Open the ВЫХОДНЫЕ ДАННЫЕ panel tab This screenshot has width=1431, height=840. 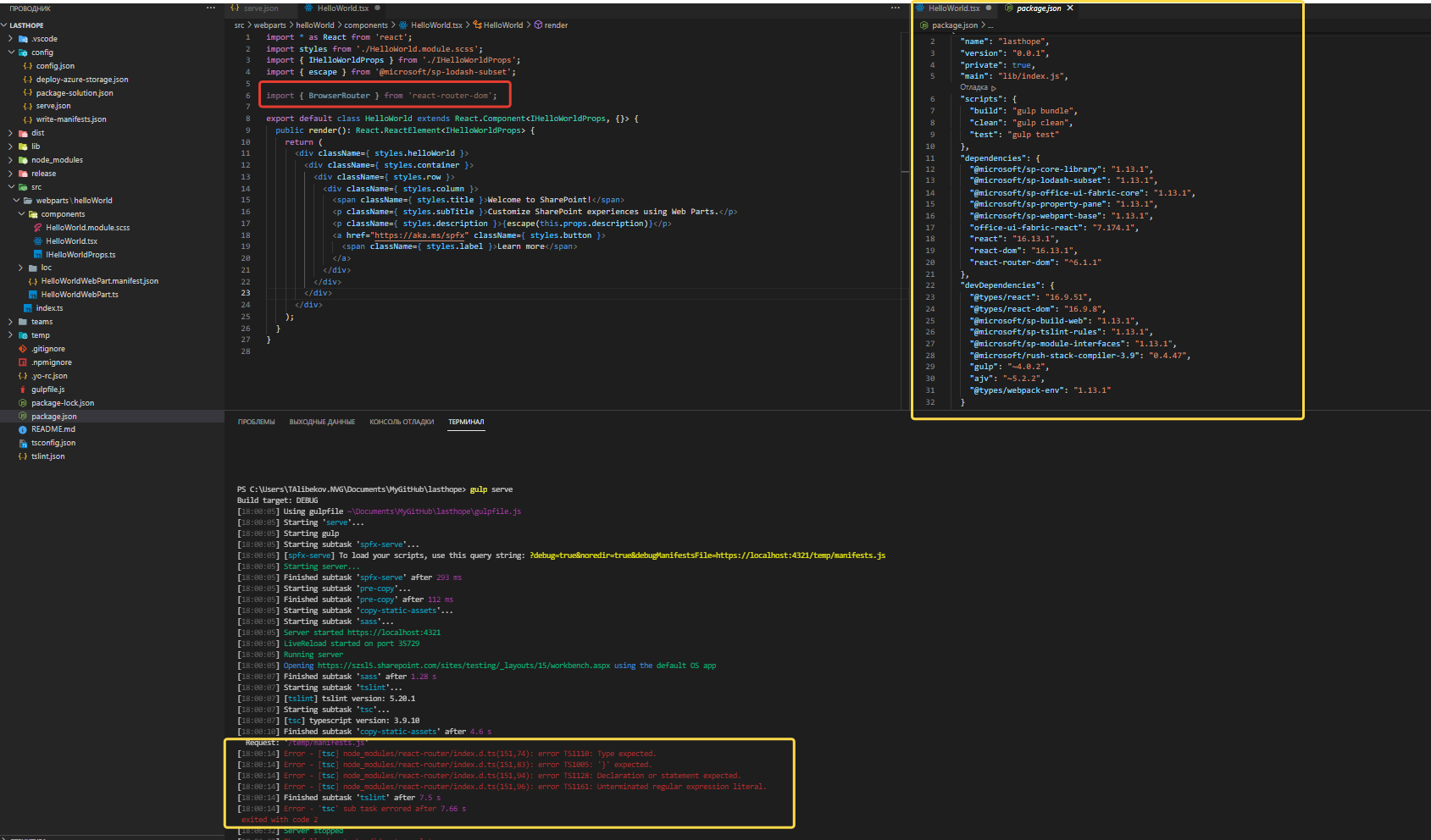322,422
